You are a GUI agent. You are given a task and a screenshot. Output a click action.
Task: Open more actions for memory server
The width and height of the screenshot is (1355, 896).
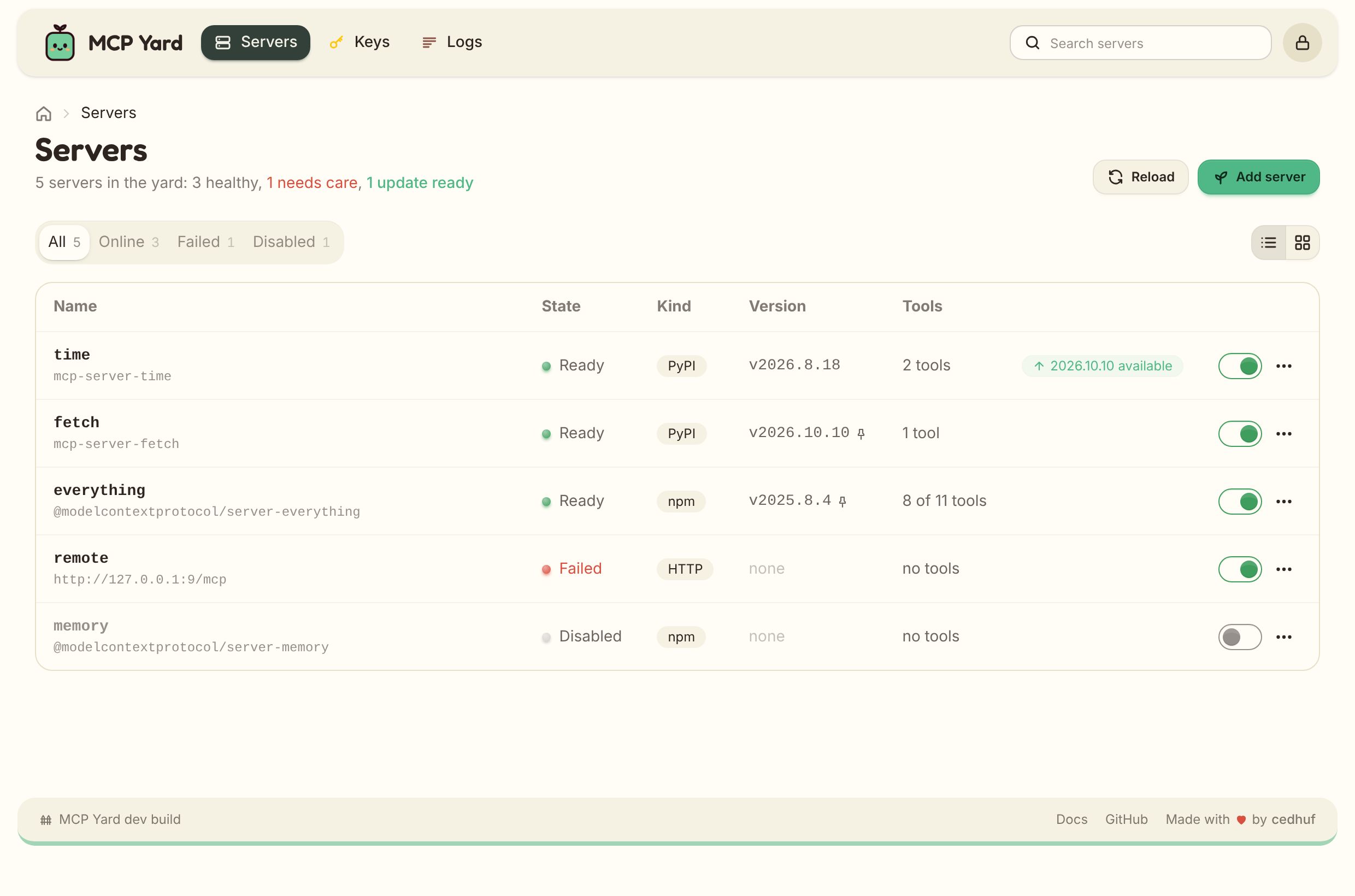1284,636
